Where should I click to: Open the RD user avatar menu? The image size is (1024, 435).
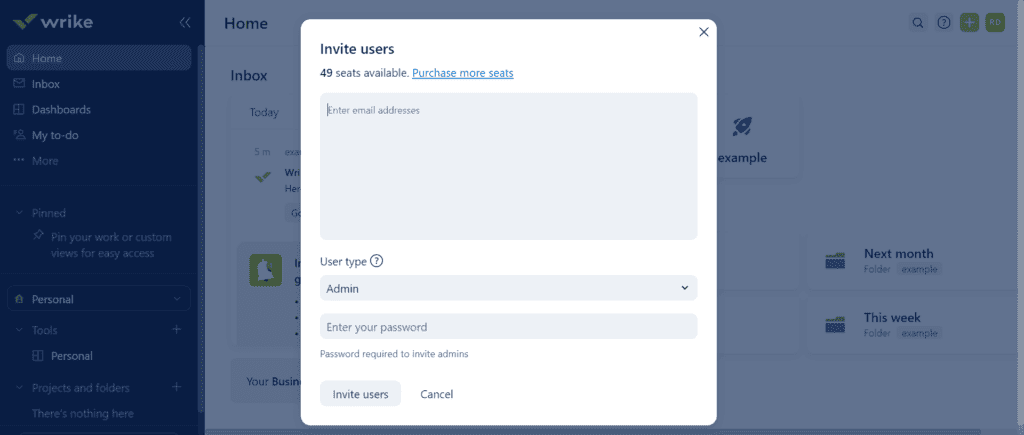coord(995,23)
